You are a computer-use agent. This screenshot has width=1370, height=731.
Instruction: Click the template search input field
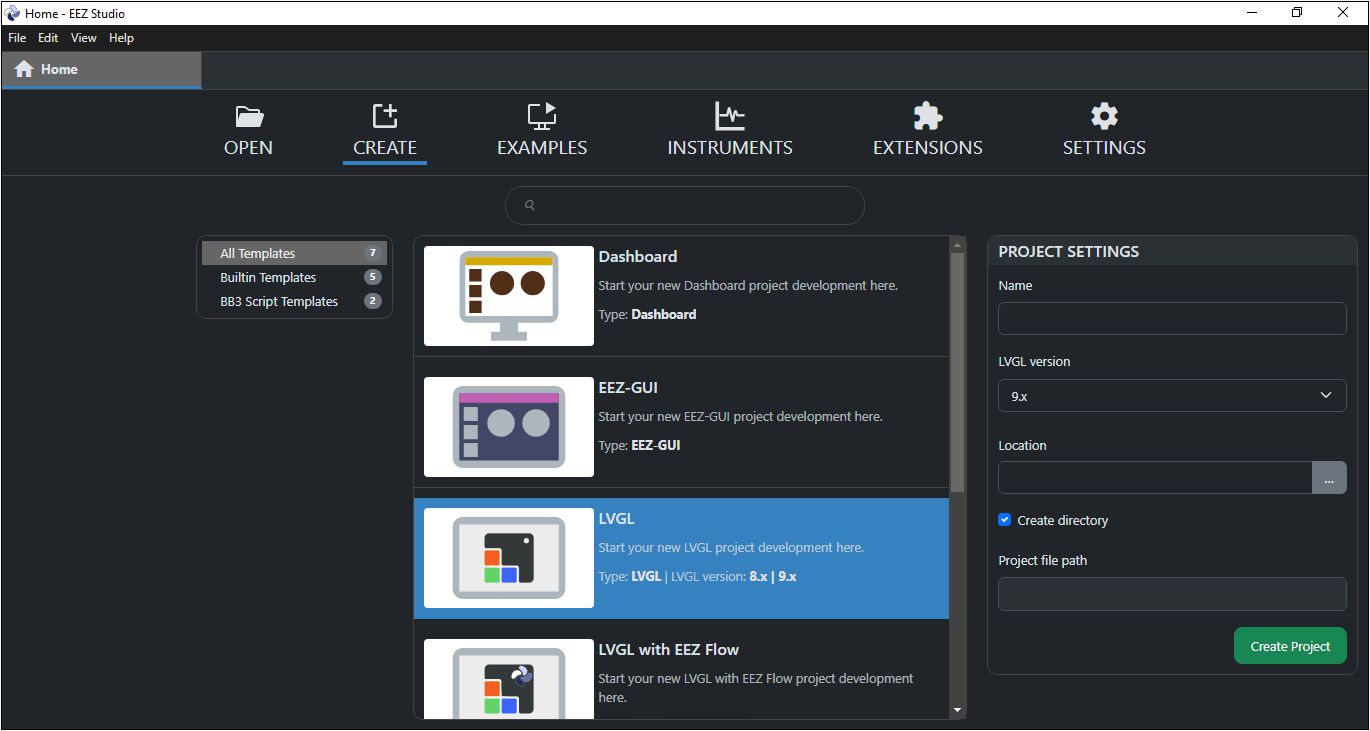point(685,205)
